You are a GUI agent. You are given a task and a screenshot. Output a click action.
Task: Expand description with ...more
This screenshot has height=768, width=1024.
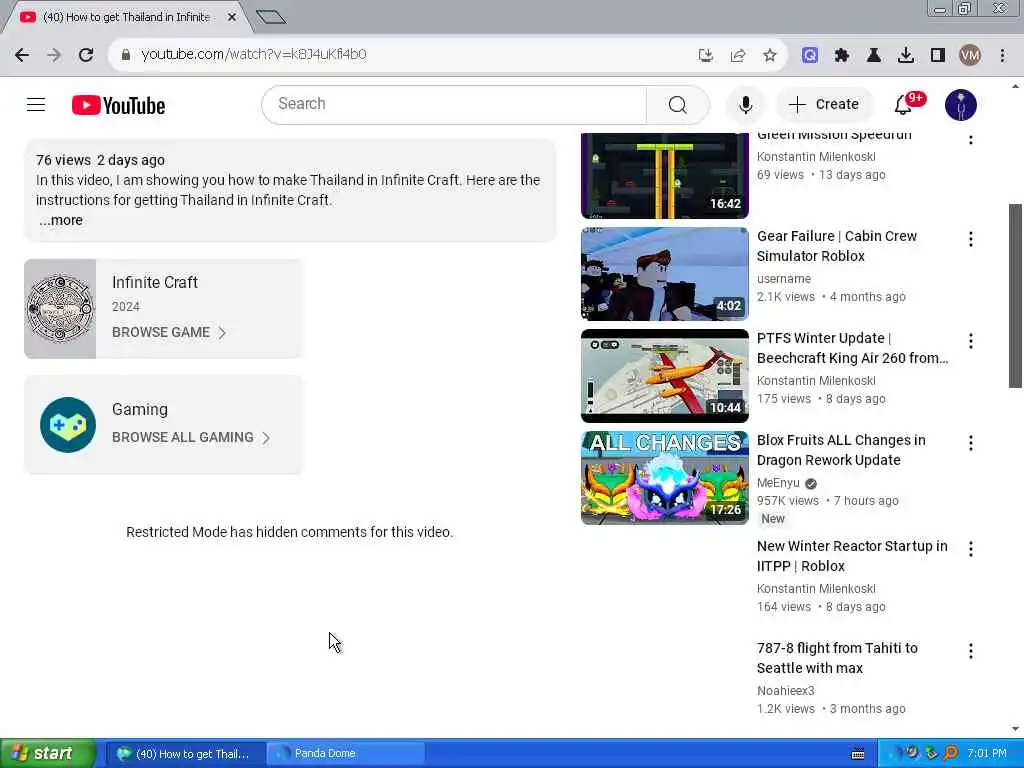pos(61,220)
